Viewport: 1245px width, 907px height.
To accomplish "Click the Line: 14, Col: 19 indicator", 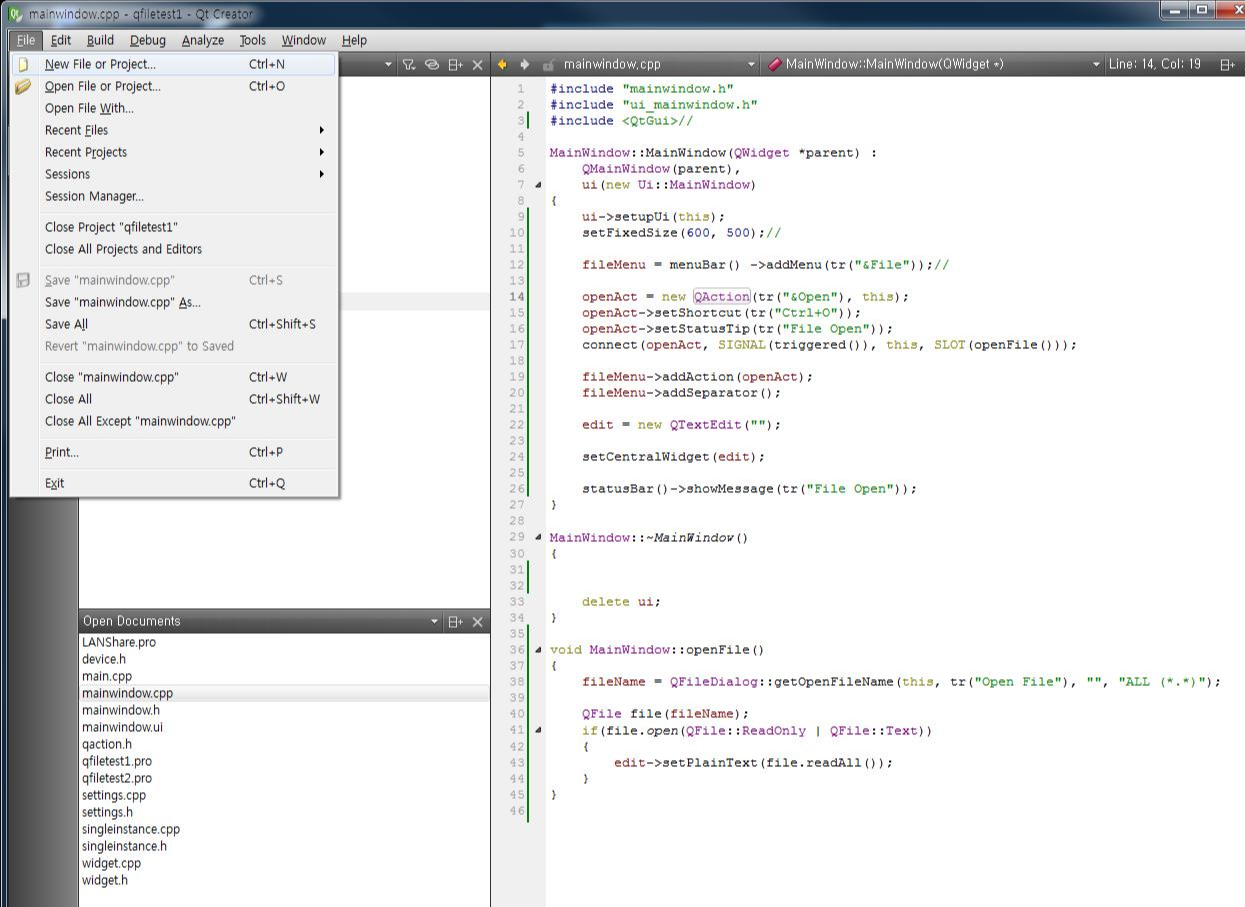I will coord(1155,64).
